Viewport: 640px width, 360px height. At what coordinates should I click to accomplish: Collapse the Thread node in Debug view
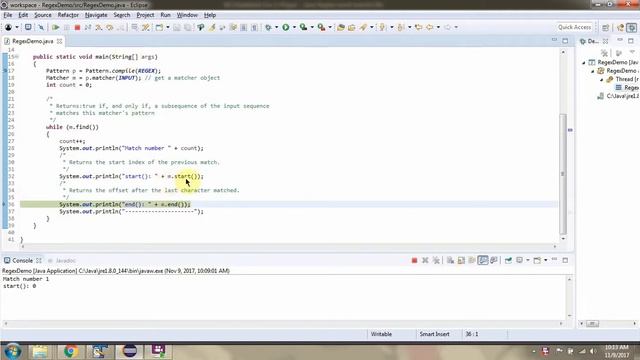click(x=602, y=79)
